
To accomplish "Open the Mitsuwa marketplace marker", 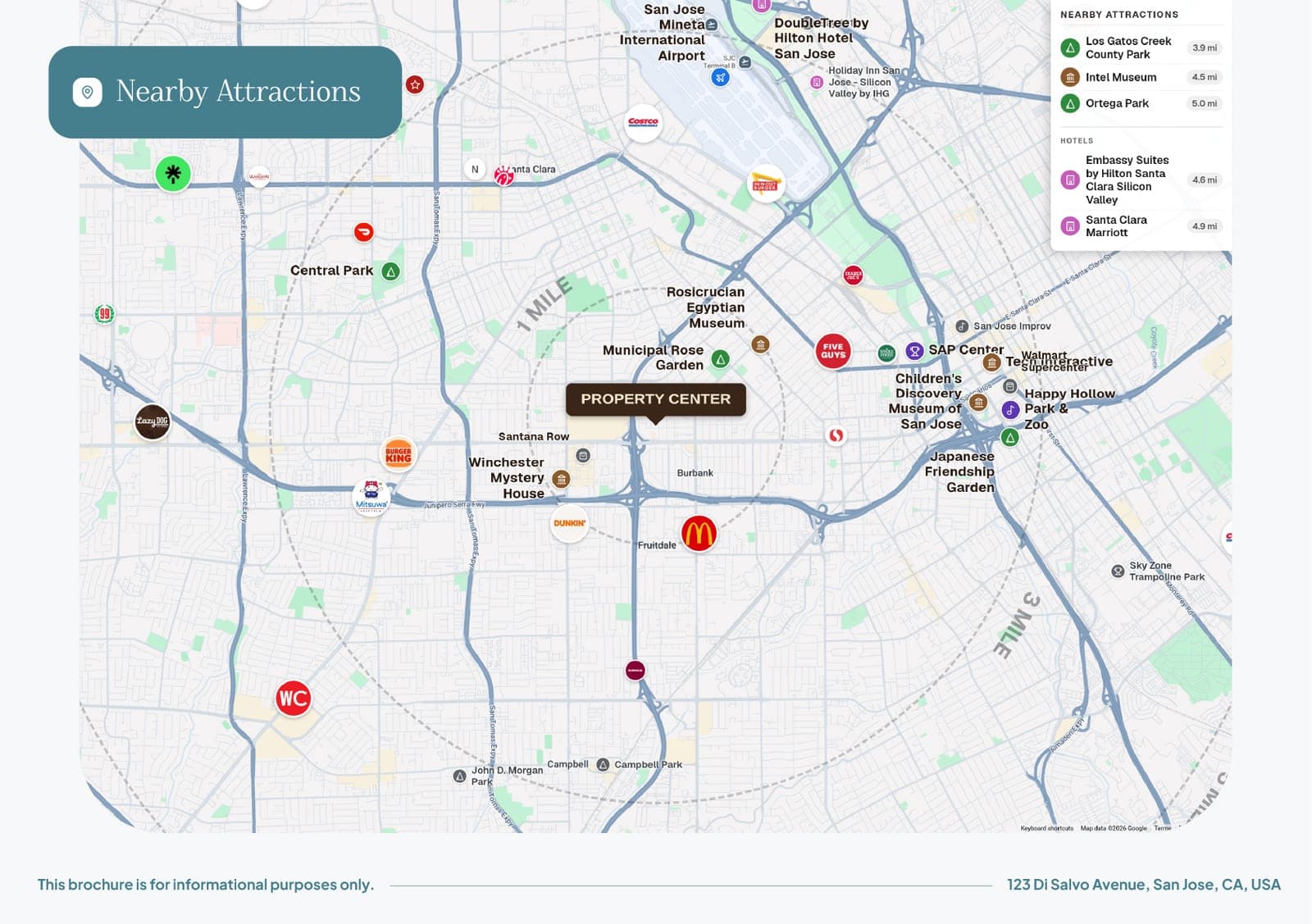I will pos(371,497).
